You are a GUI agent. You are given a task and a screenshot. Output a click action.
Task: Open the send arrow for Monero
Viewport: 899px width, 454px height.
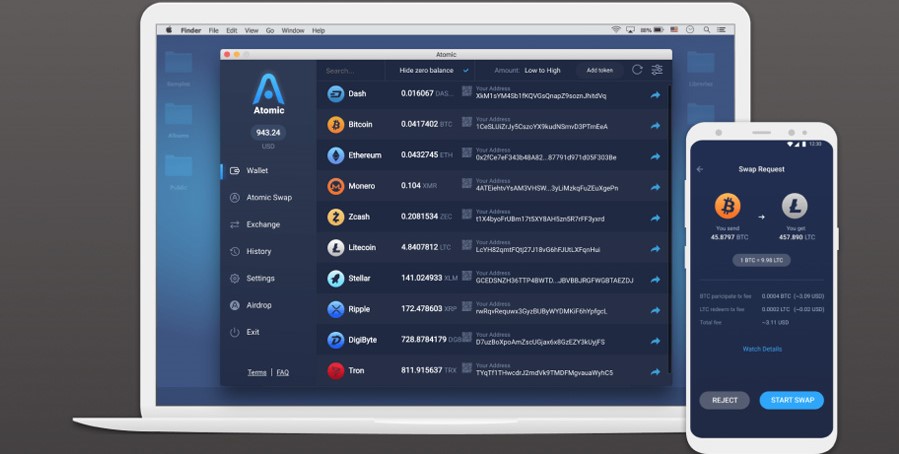click(x=655, y=187)
